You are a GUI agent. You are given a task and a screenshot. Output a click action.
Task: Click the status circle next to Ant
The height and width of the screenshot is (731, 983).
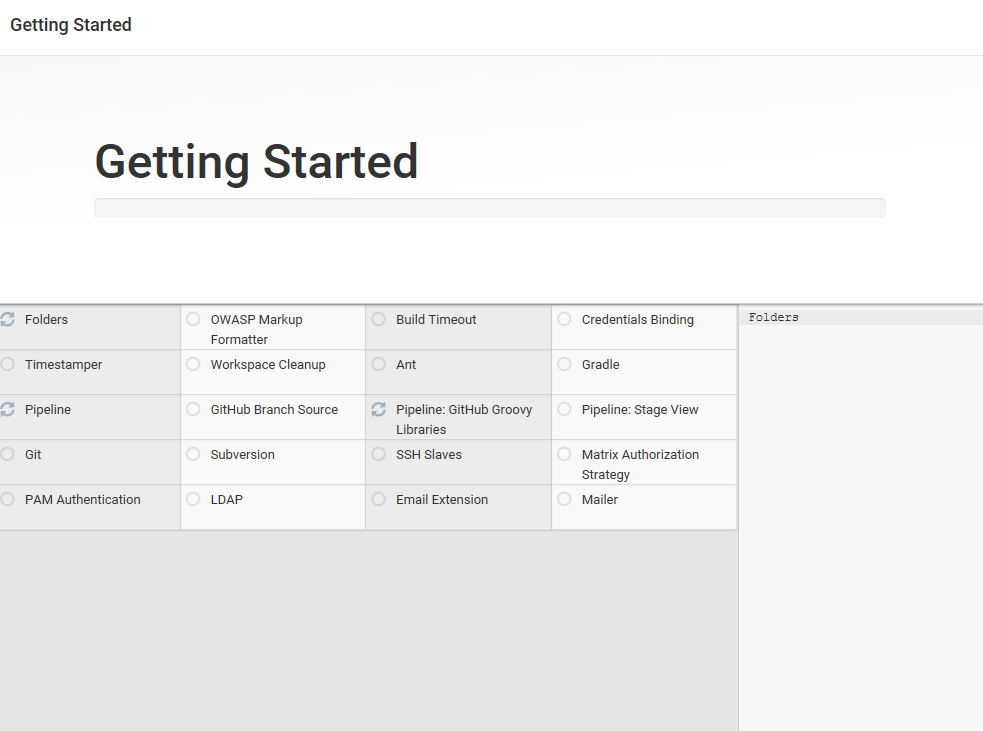pos(379,364)
